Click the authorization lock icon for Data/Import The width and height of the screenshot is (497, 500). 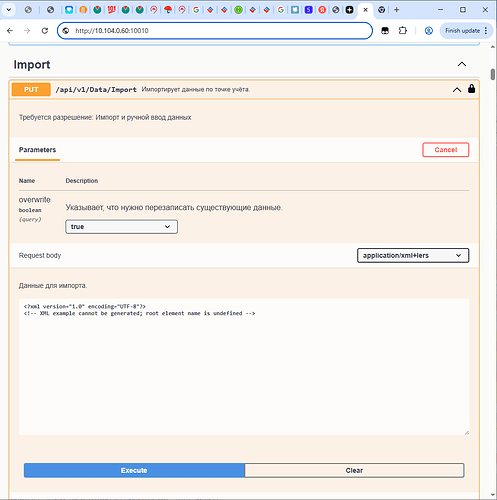tap(471, 89)
